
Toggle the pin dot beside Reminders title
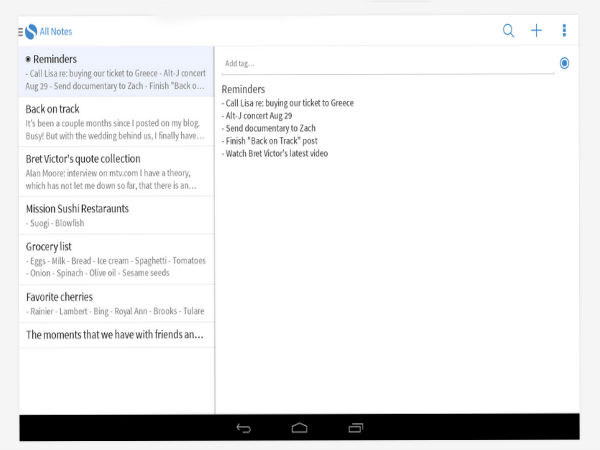click(28, 60)
